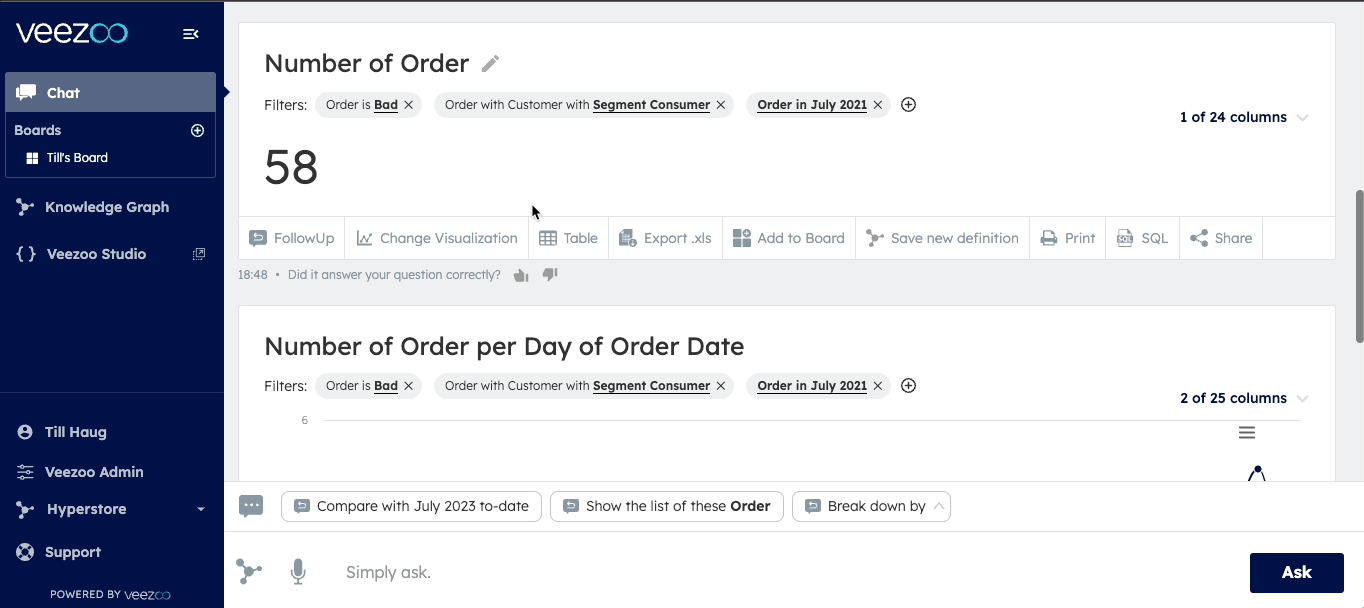Screen dimensions: 1364x608
Task: Click the thumbs down feedback icon
Action: click(x=549, y=275)
